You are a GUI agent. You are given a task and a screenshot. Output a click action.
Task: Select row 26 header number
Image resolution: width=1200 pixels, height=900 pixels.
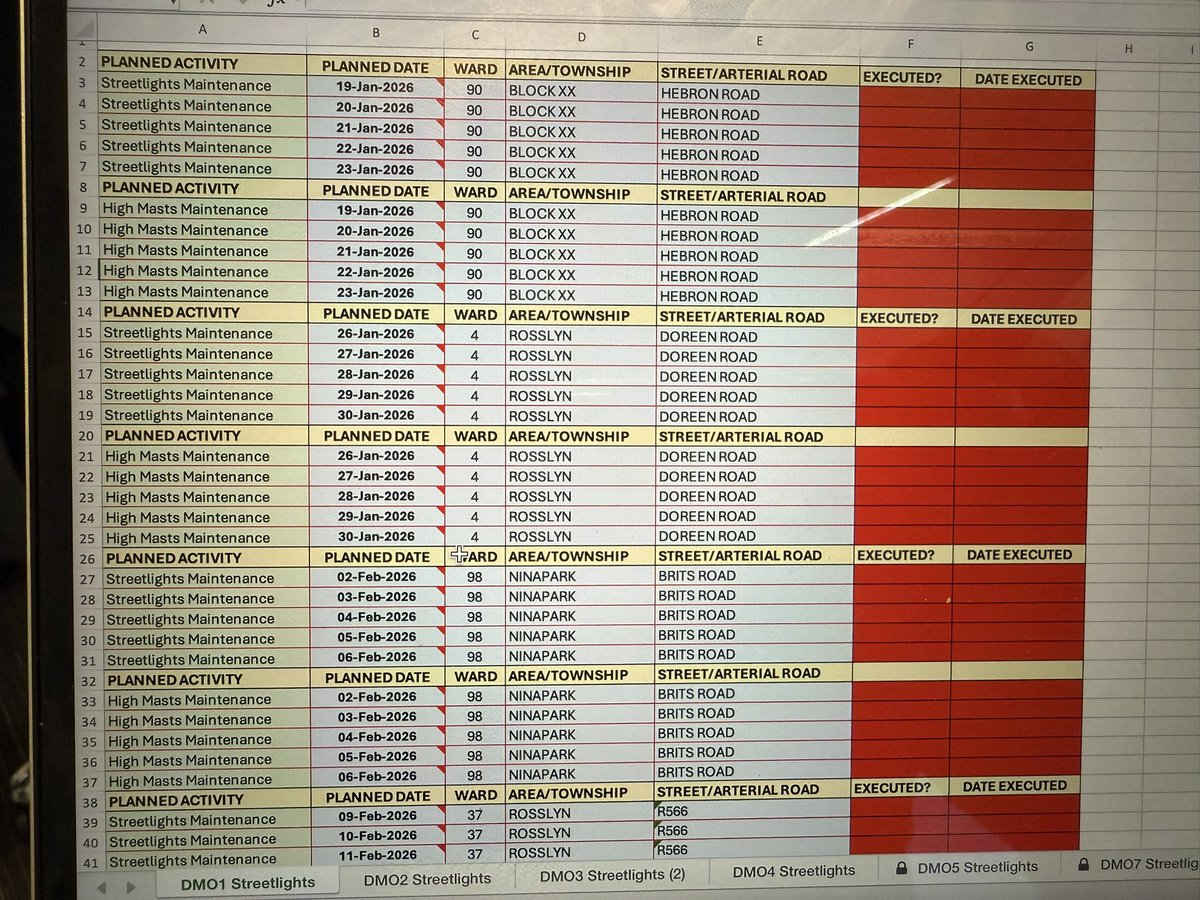point(88,558)
